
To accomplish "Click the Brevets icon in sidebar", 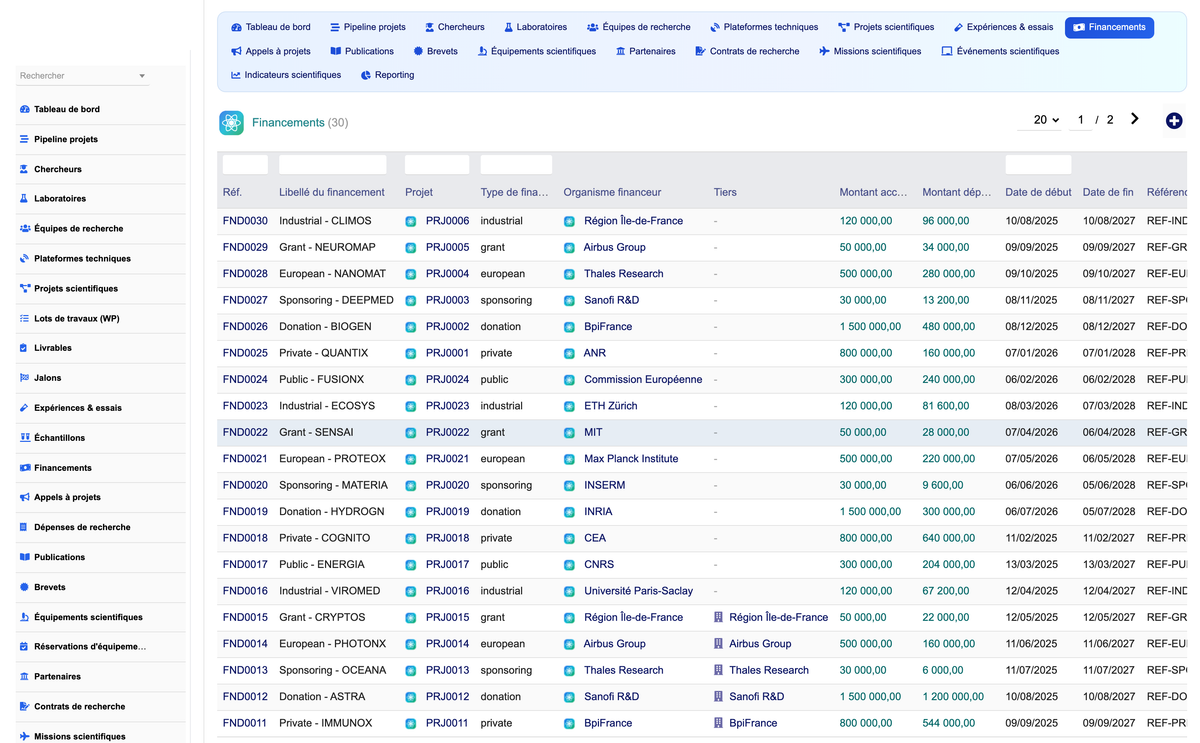I will [24, 587].
